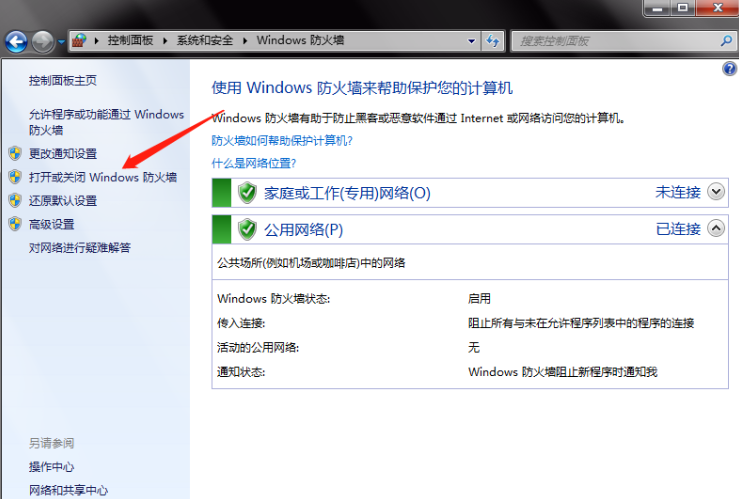Expand the 家庭或工作 network section chevron
This screenshot has height=499, width=739.
pos(716,192)
